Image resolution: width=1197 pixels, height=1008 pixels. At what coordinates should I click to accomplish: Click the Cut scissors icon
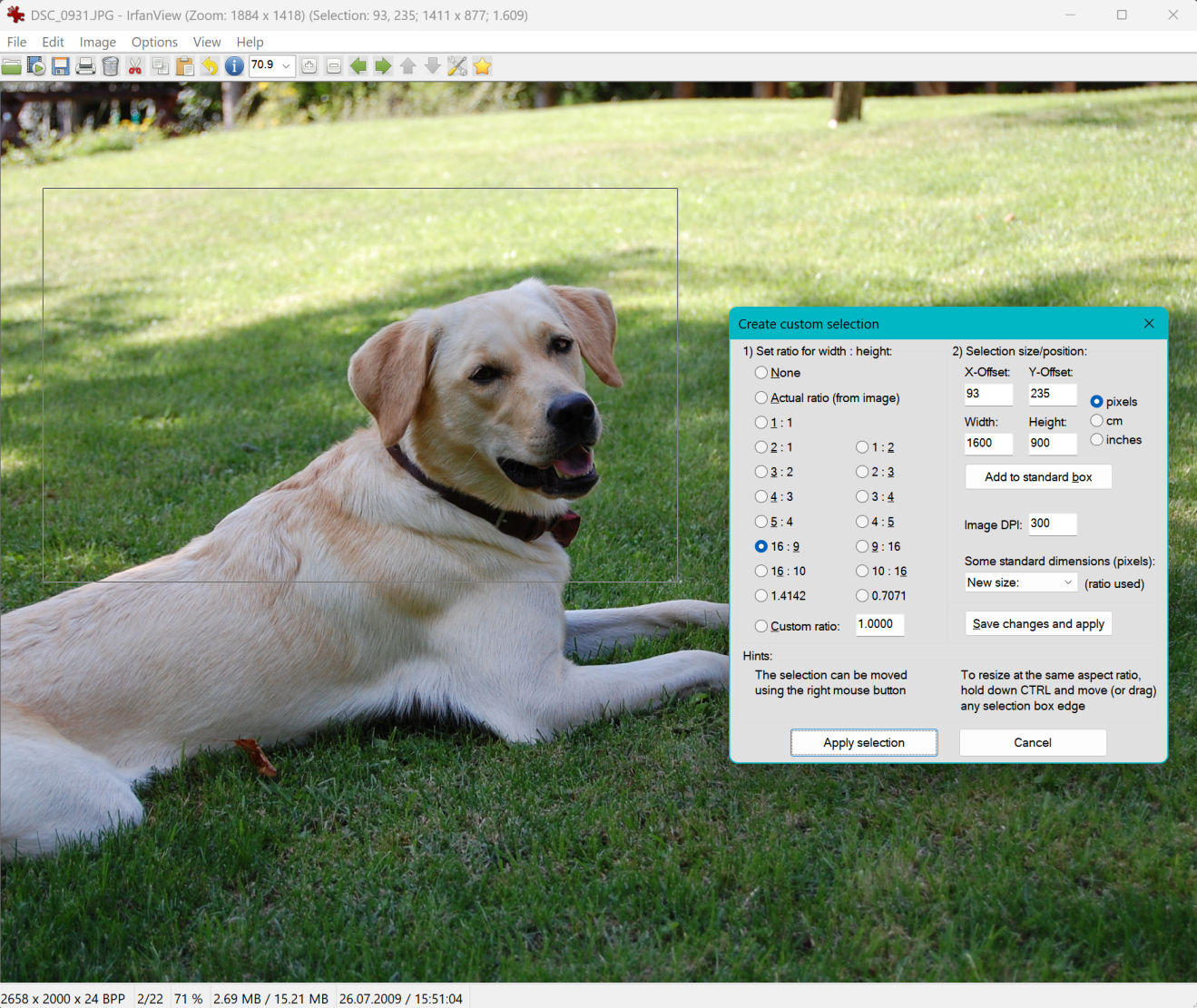(135, 66)
